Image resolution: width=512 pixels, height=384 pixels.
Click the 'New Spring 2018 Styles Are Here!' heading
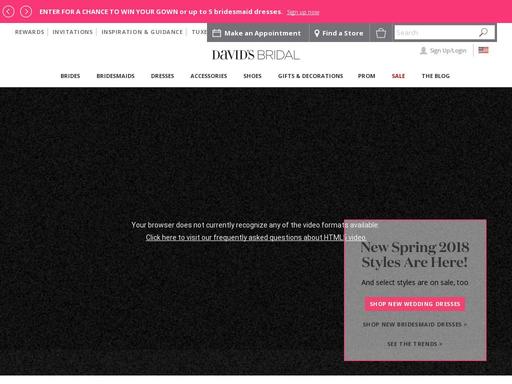[415, 255]
